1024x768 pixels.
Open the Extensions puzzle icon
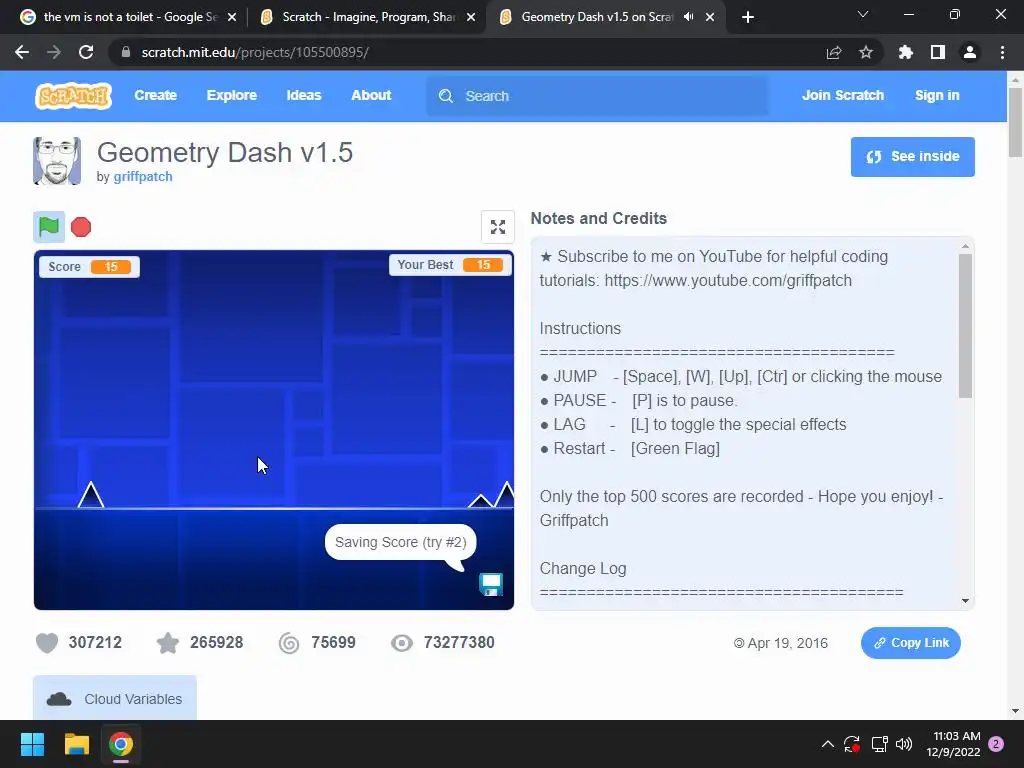click(x=906, y=52)
